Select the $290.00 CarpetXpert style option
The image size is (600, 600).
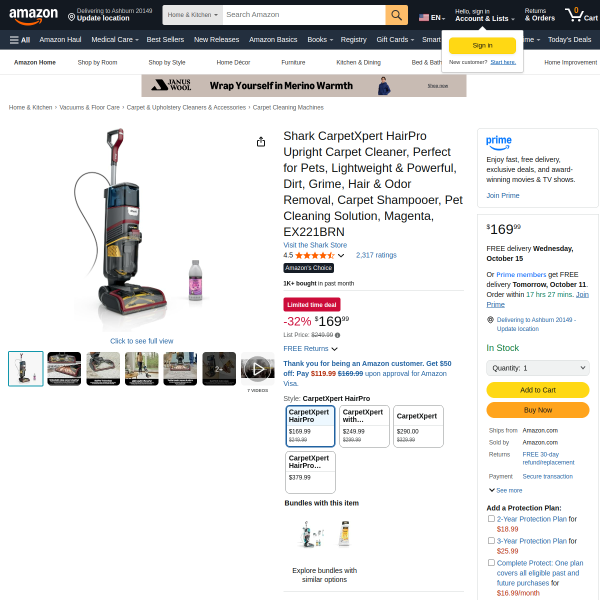point(418,426)
